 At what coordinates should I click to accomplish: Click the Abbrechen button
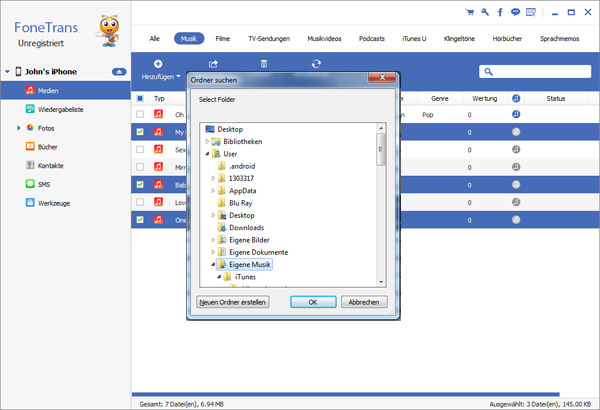click(x=364, y=302)
